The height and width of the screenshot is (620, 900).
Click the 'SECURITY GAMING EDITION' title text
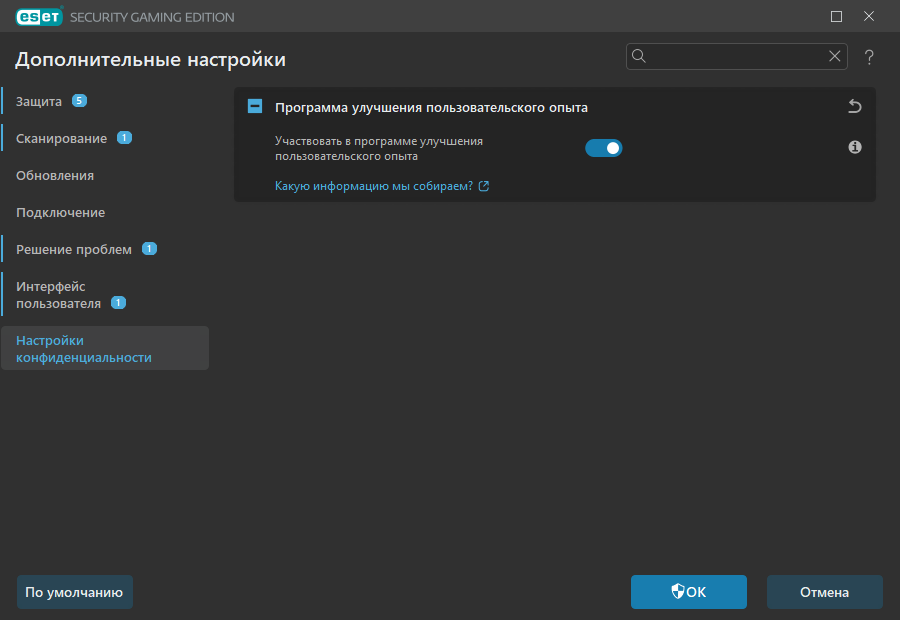pyautogui.click(x=152, y=17)
